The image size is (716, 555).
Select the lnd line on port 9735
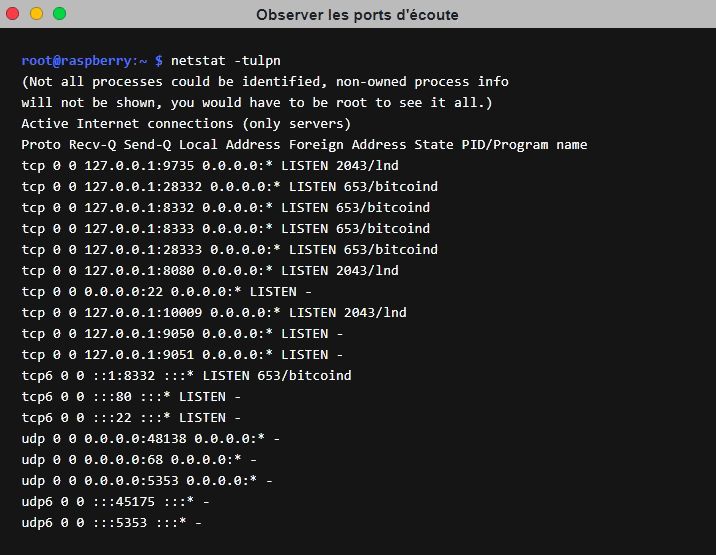coord(210,166)
